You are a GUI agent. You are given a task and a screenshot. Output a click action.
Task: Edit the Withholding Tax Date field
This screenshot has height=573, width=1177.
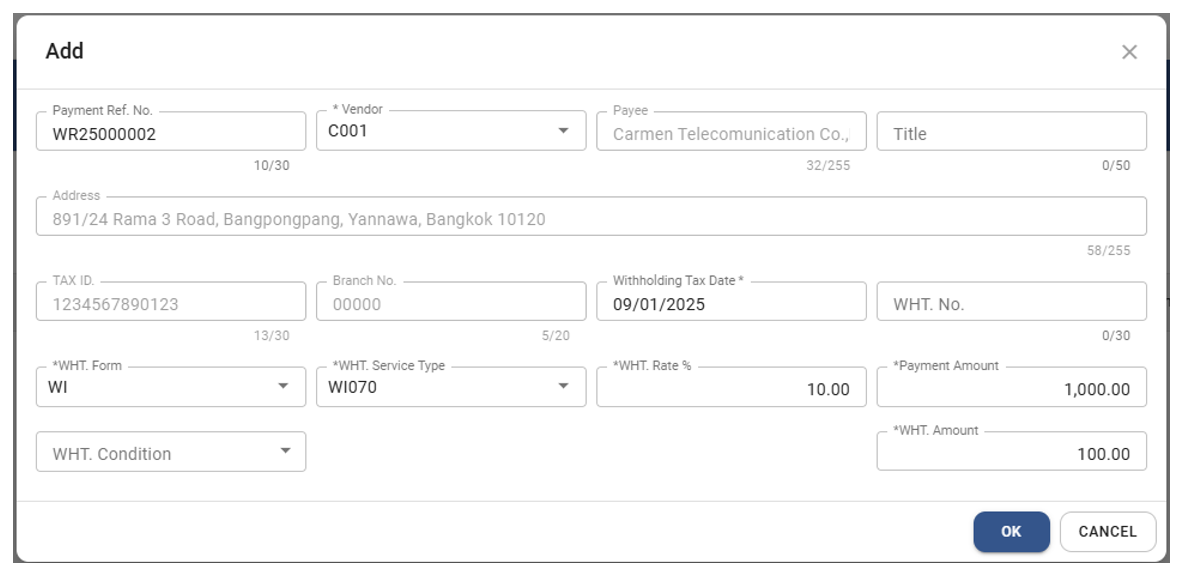(731, 305)
